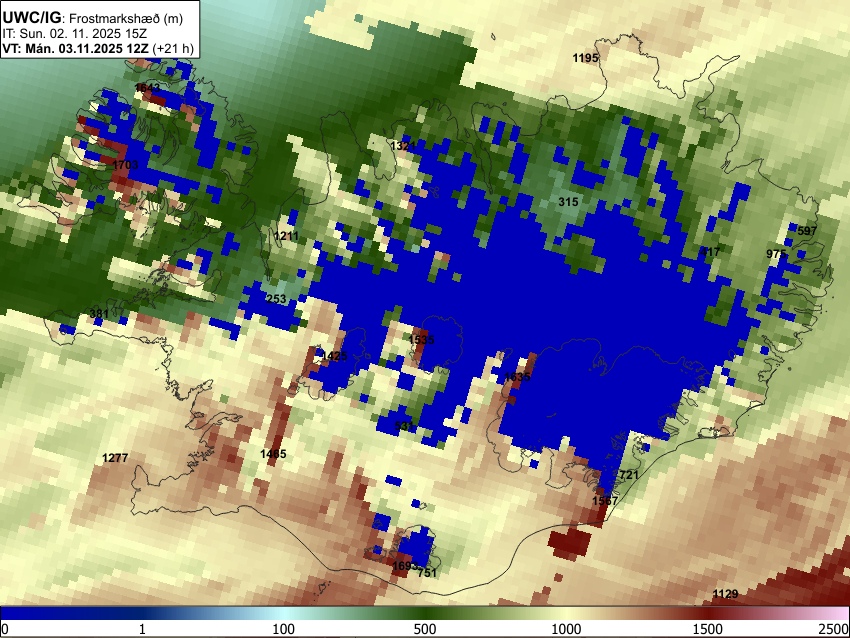The width and height of the screenshot is (850, 638).
Task: Select the 500 legend tick label
Action: pos(424,629)
